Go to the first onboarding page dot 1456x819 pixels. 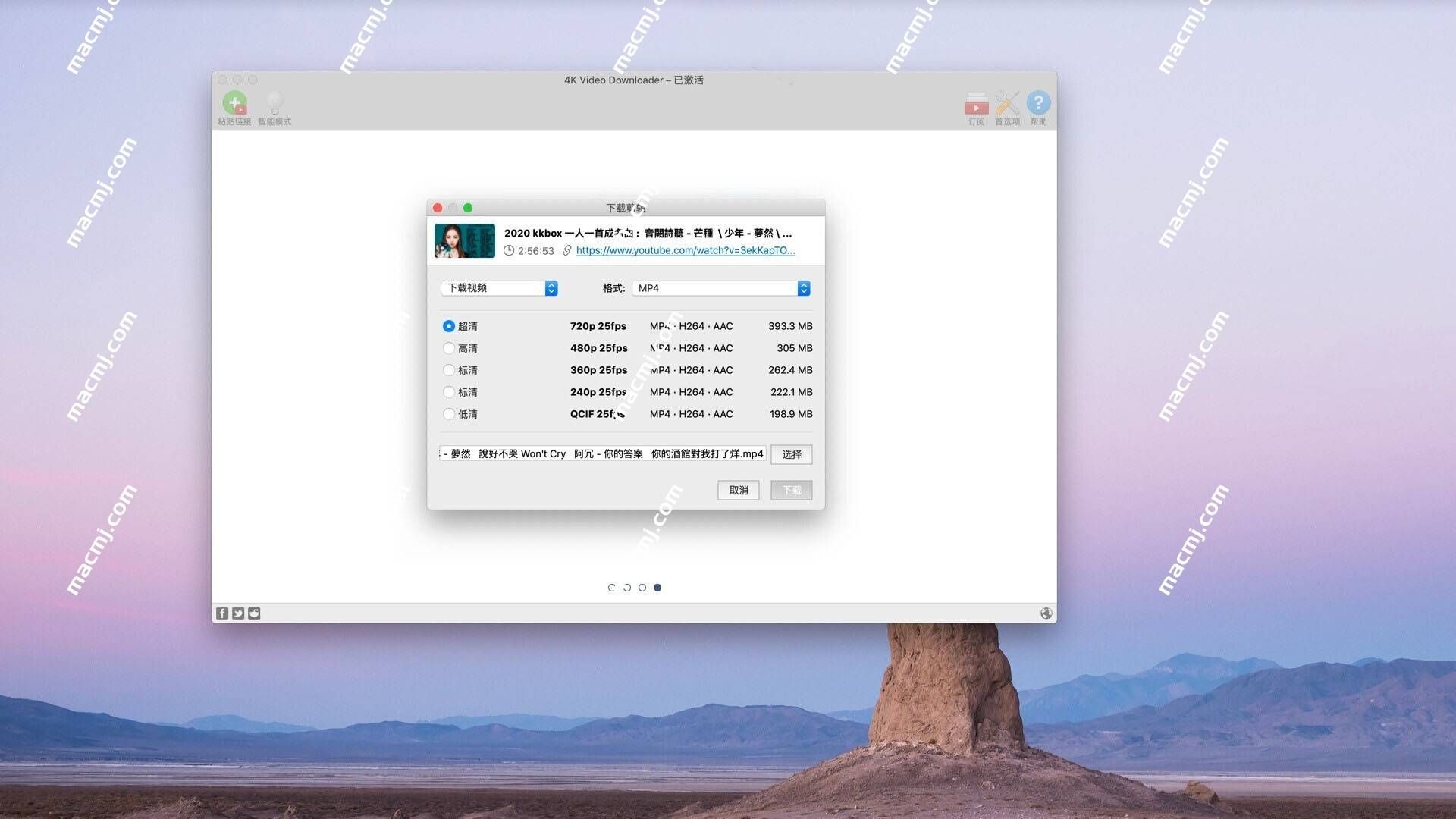pyautogui.click(x=612, y=588)
